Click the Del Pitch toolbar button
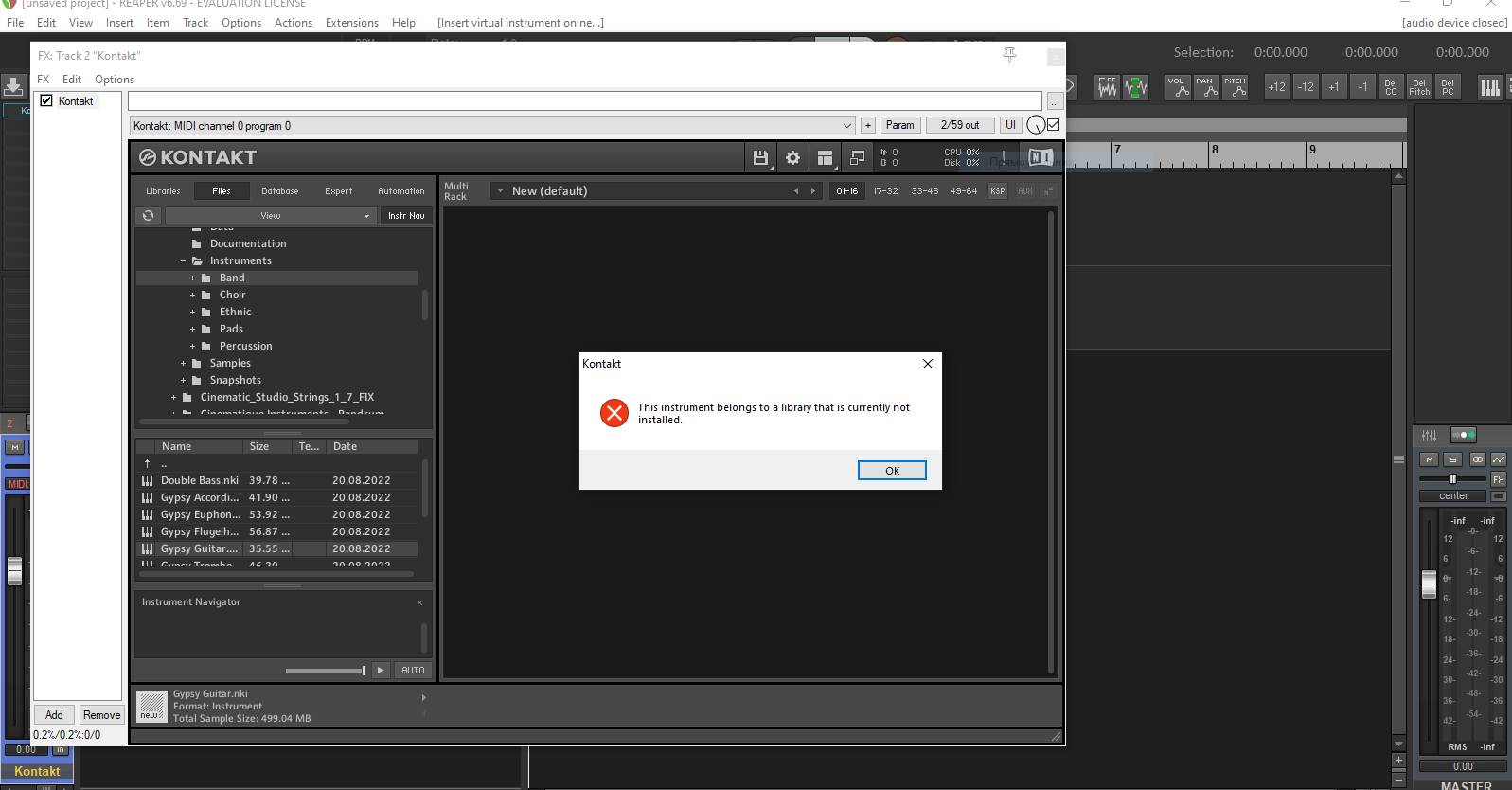 point(1419,87)
